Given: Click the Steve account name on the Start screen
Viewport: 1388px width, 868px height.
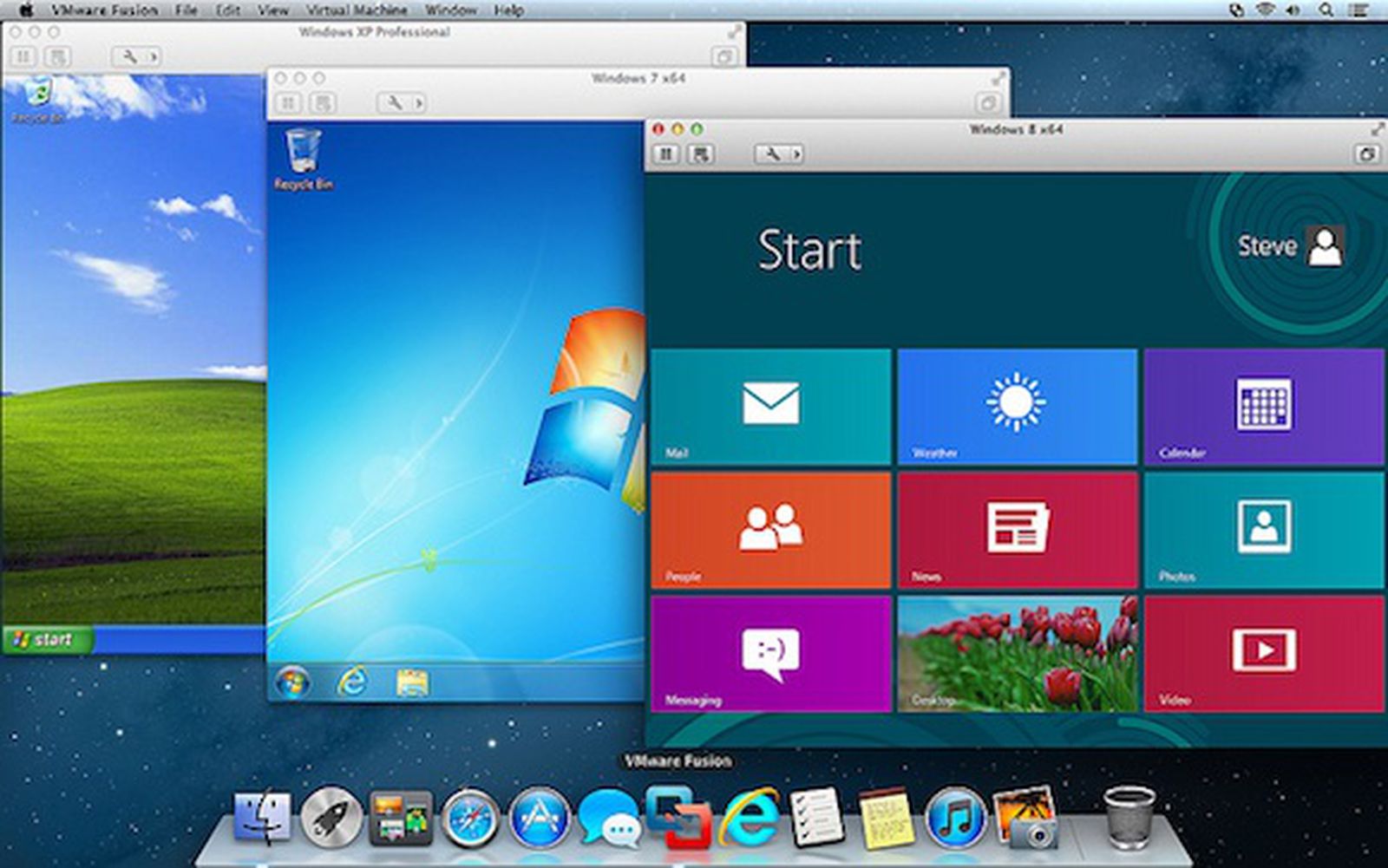Looking at the screenshot, I should click(1268, 247).
